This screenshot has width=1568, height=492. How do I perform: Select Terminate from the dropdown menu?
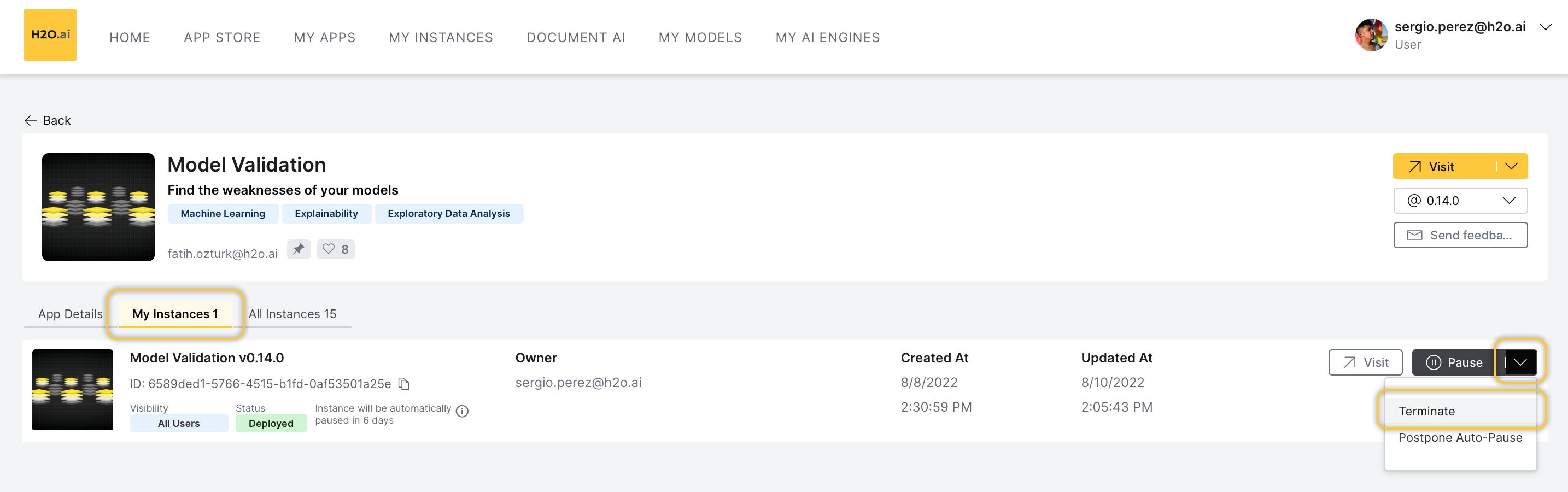coord(1426,411)
